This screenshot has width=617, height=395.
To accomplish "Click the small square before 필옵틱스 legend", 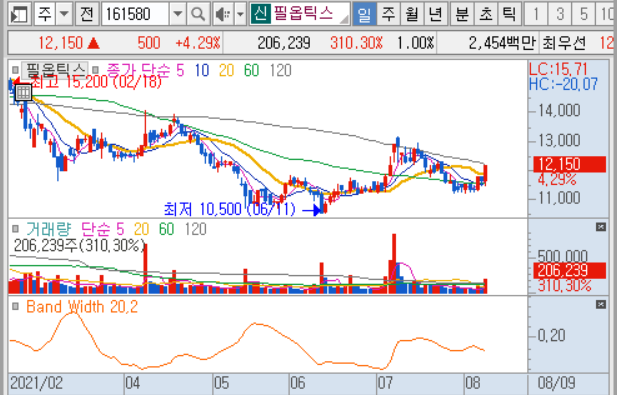I will [15, 70].
